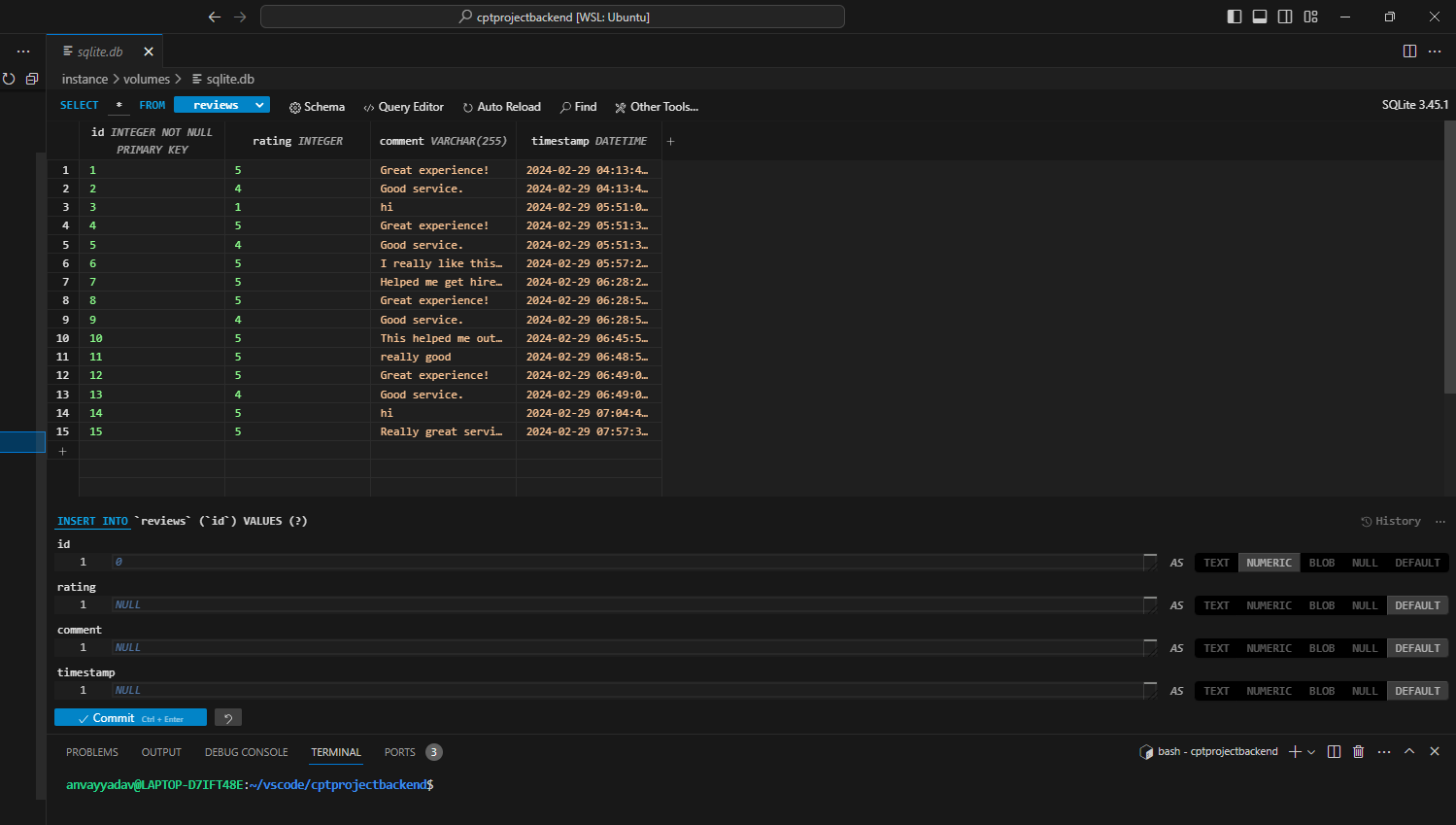
Task: Open the Query Editor
Action: coord(403,107)
